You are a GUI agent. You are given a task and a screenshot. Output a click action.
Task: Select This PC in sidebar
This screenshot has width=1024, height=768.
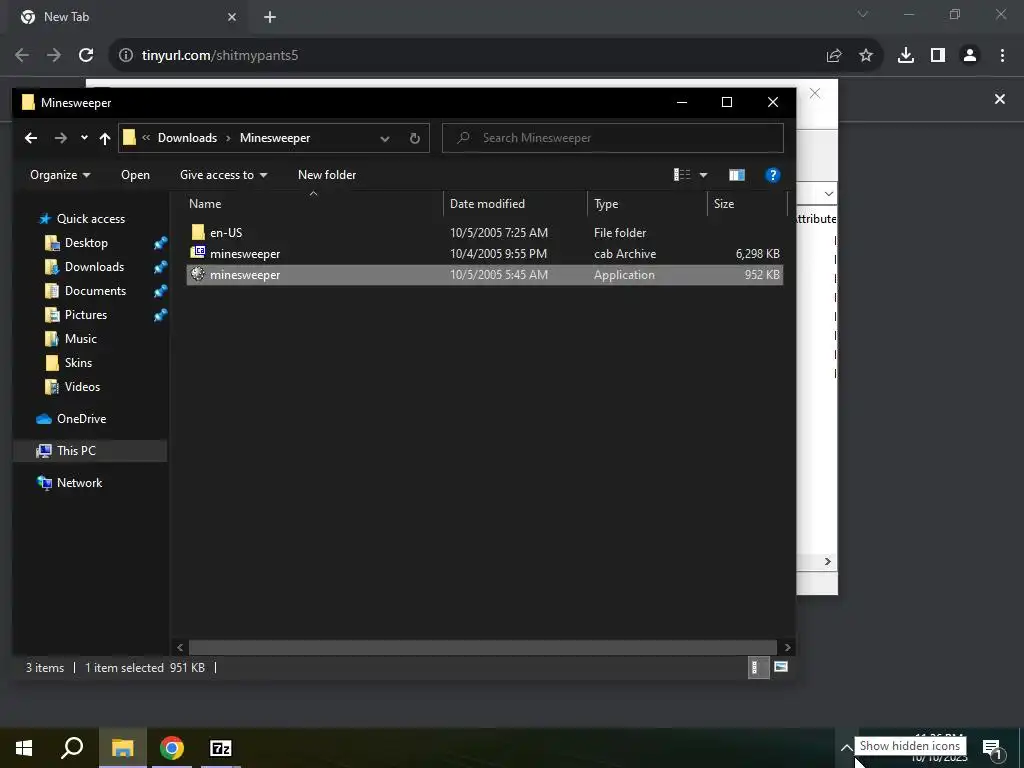click(x=90, y=451)
